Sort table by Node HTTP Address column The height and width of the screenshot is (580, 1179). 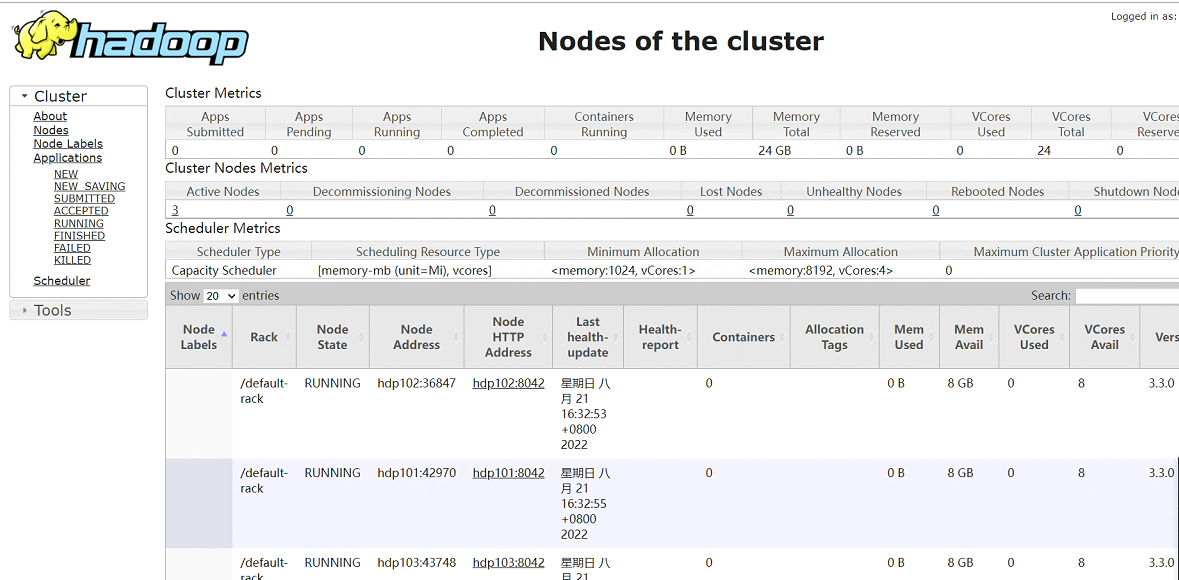click(x=508, y=337)
